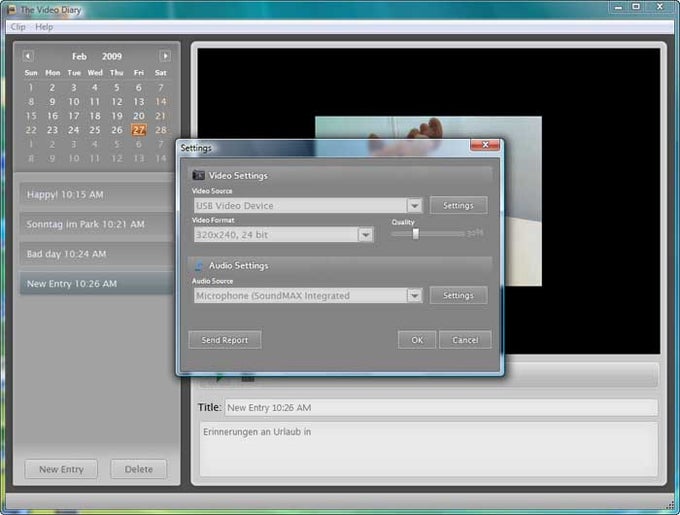680x515 pixels.
Task: Create a diary entry with New Entry button
Action: pos(61,469)
